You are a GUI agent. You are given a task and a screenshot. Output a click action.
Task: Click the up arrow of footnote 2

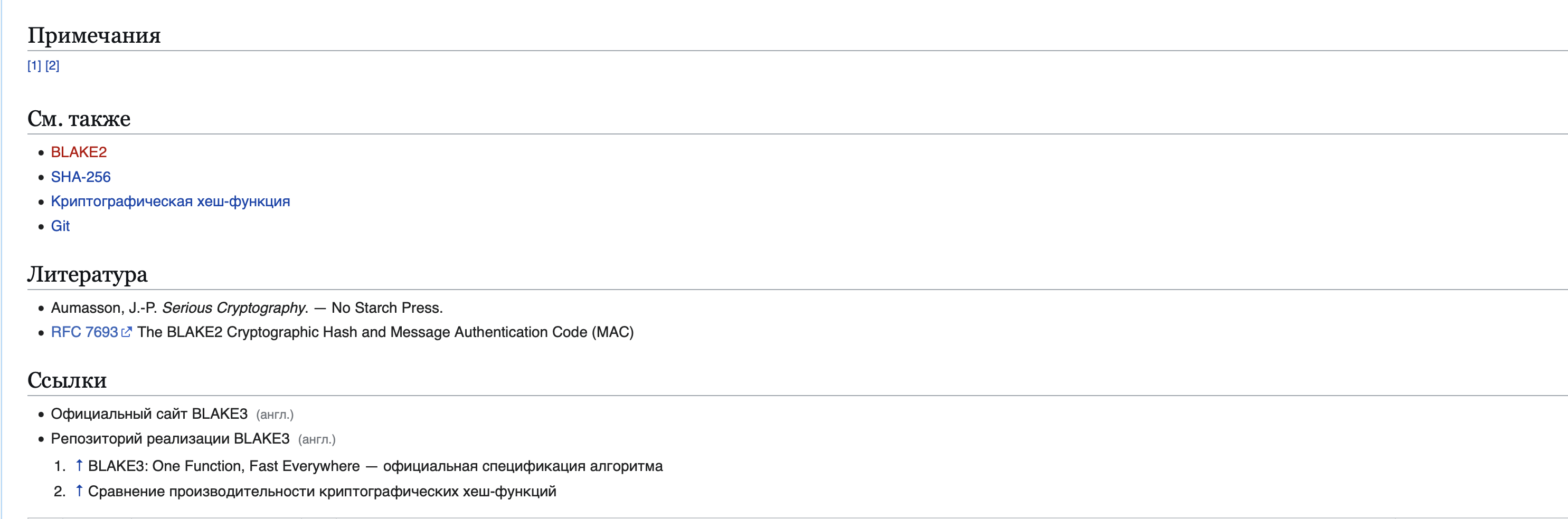point(79,491)
